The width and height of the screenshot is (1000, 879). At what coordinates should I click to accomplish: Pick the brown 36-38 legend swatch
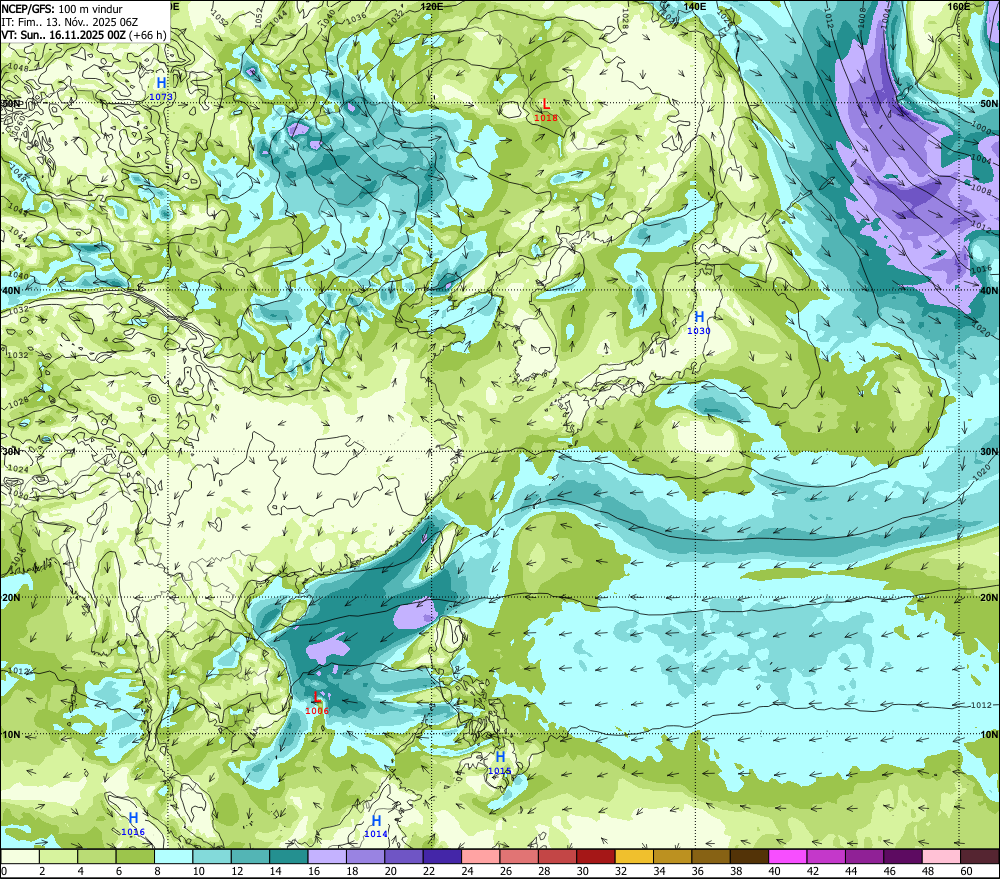(711, 857)
